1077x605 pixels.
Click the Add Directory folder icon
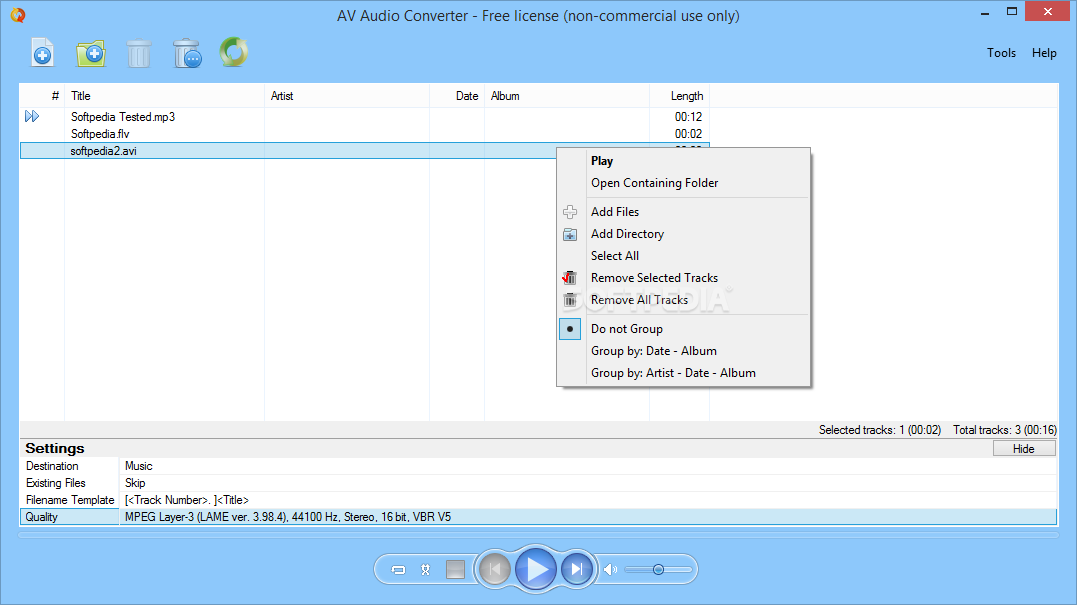click(x=91, y=53)
